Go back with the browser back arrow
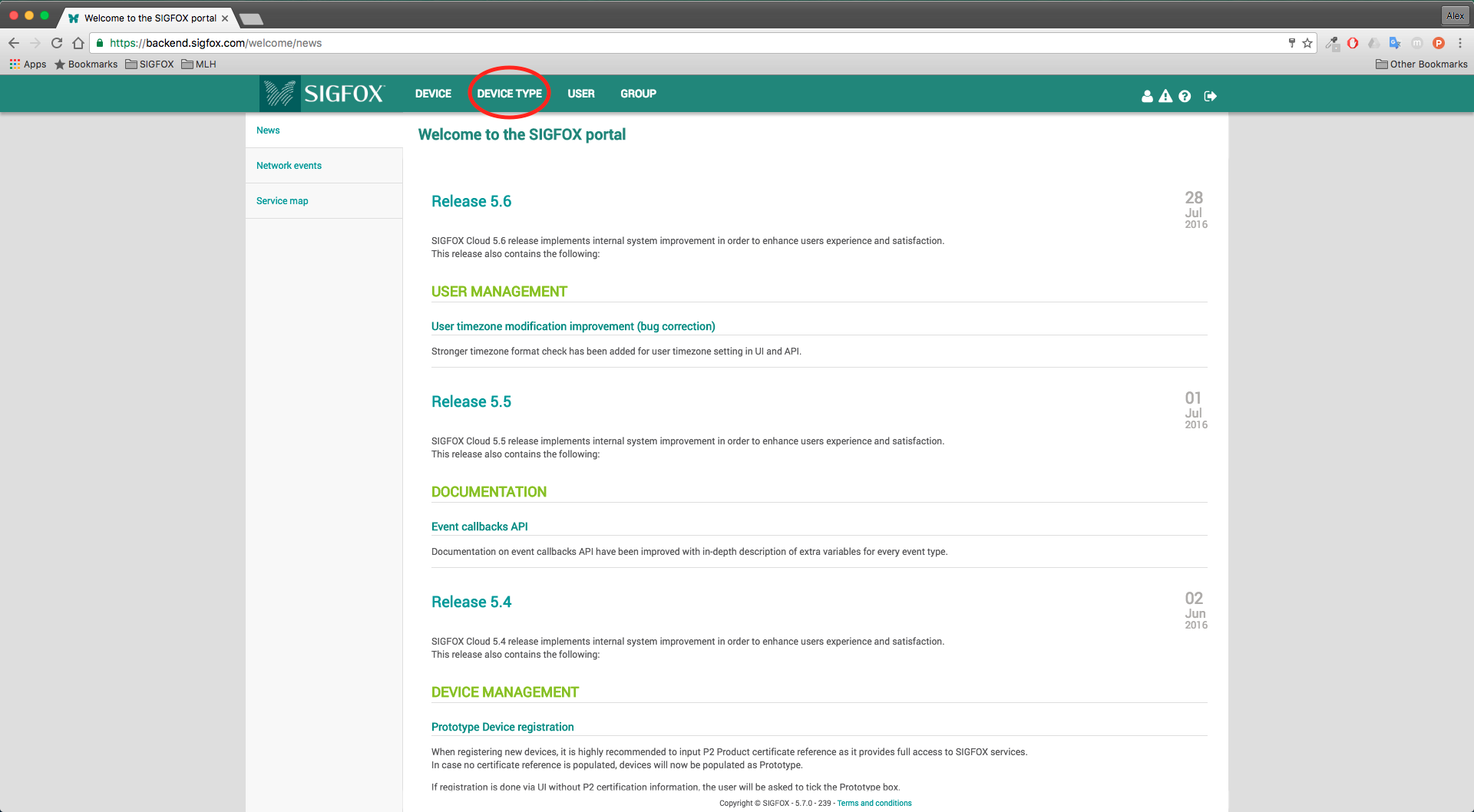The width and height of the screenshot is (1474, 812). click(14, 43)
